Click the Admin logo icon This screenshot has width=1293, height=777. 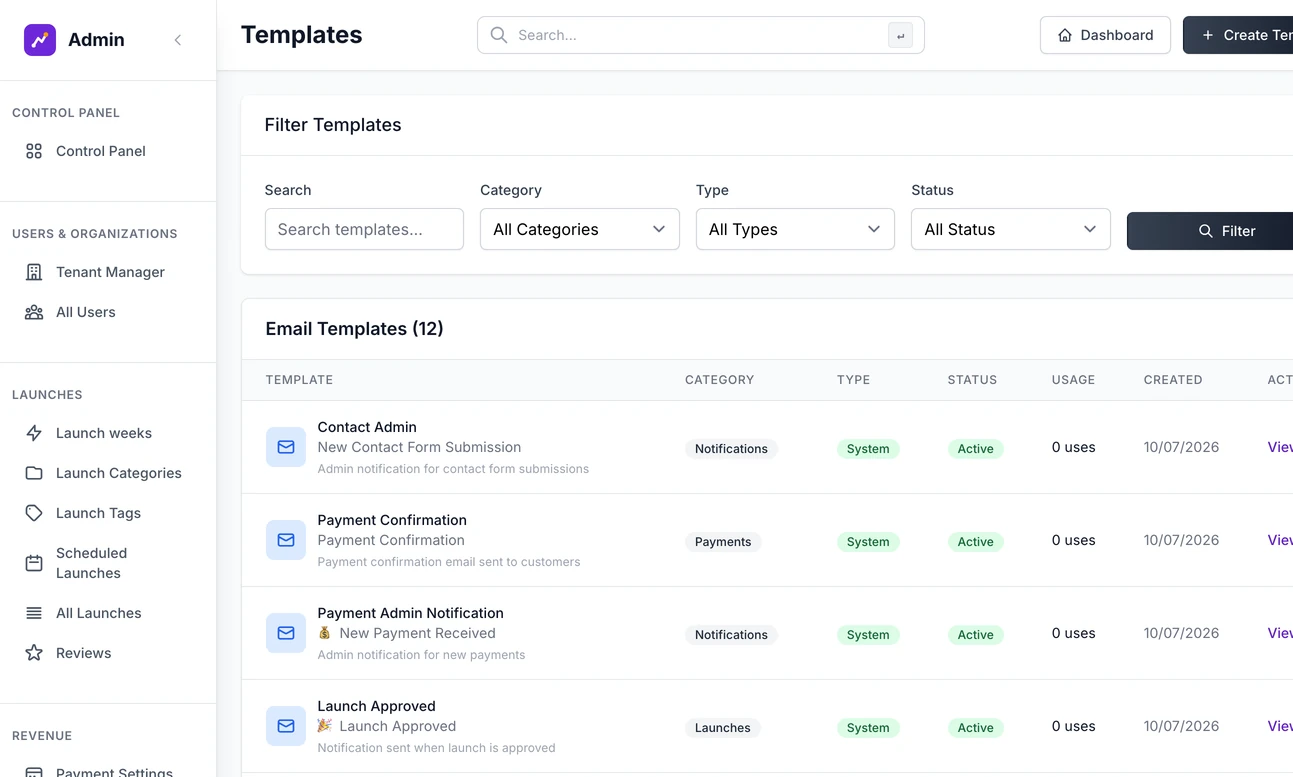click(40, 40)
